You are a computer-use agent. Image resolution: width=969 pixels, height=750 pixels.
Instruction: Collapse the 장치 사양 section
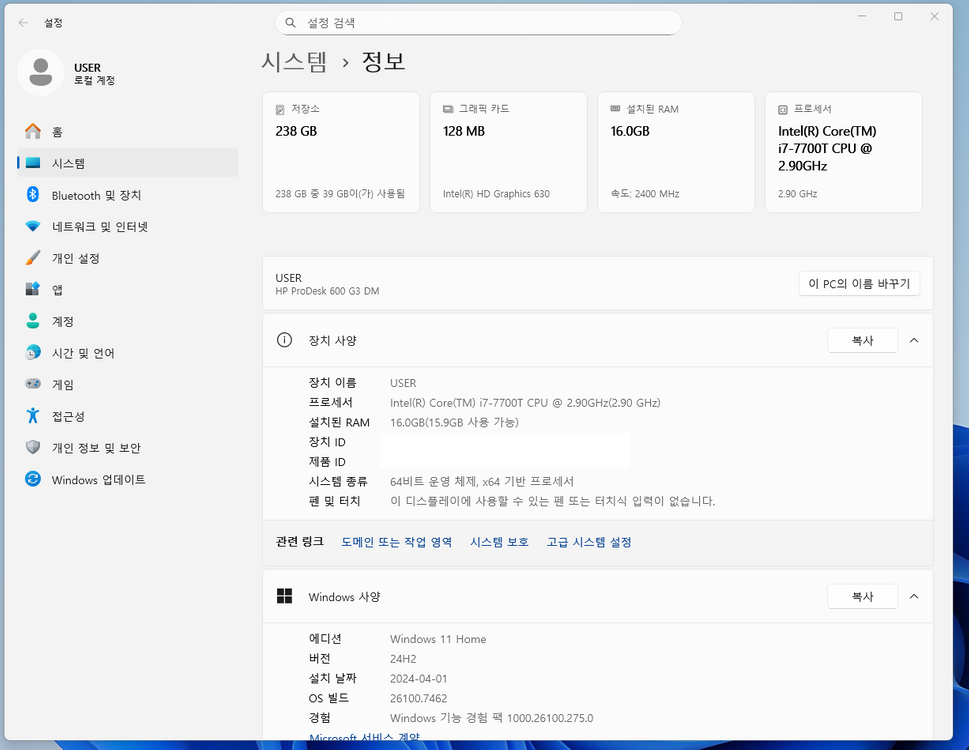(x=913, y=340)
